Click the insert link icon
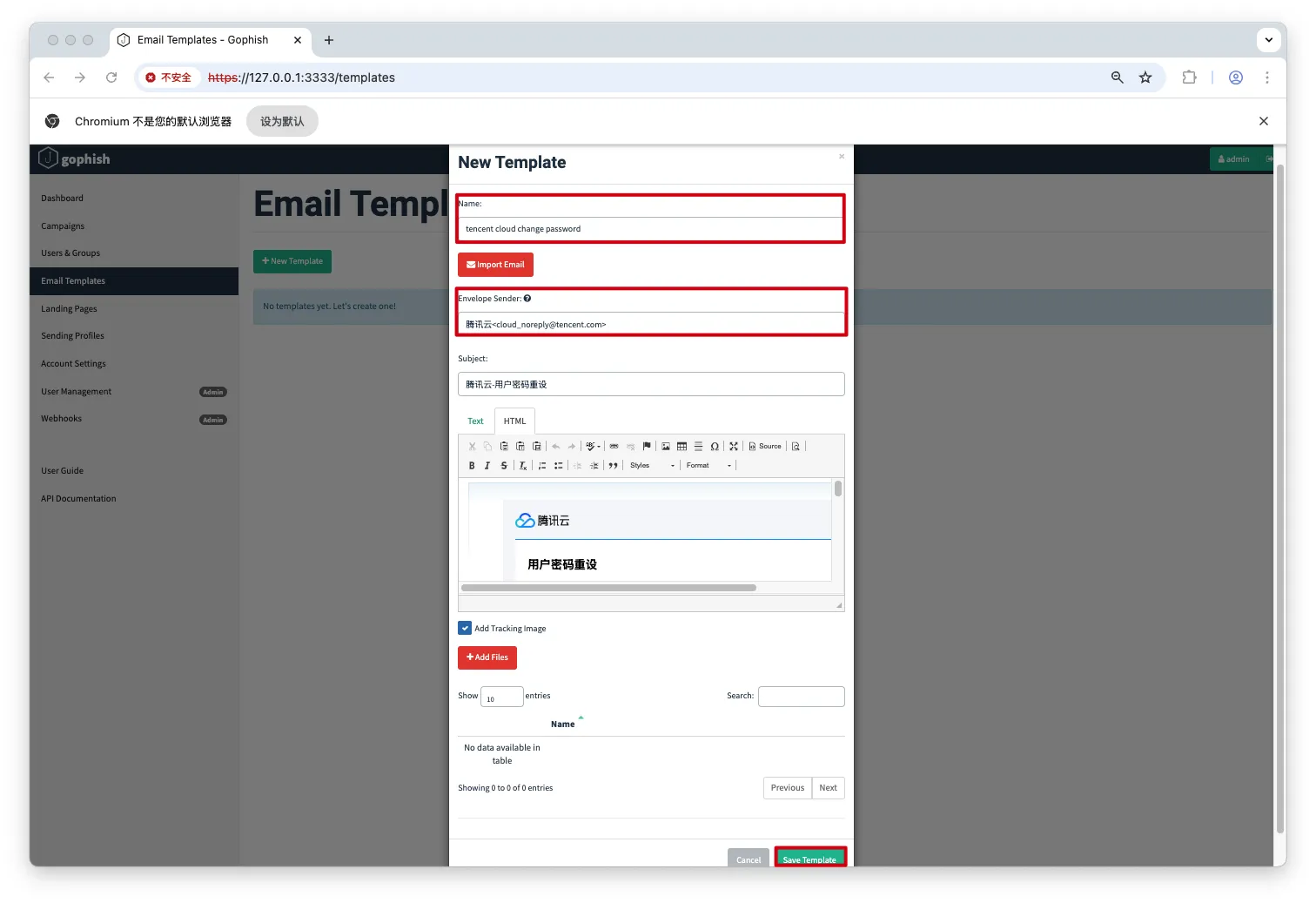This screenshot has width=1316, height=903. (x=614, y=447)
